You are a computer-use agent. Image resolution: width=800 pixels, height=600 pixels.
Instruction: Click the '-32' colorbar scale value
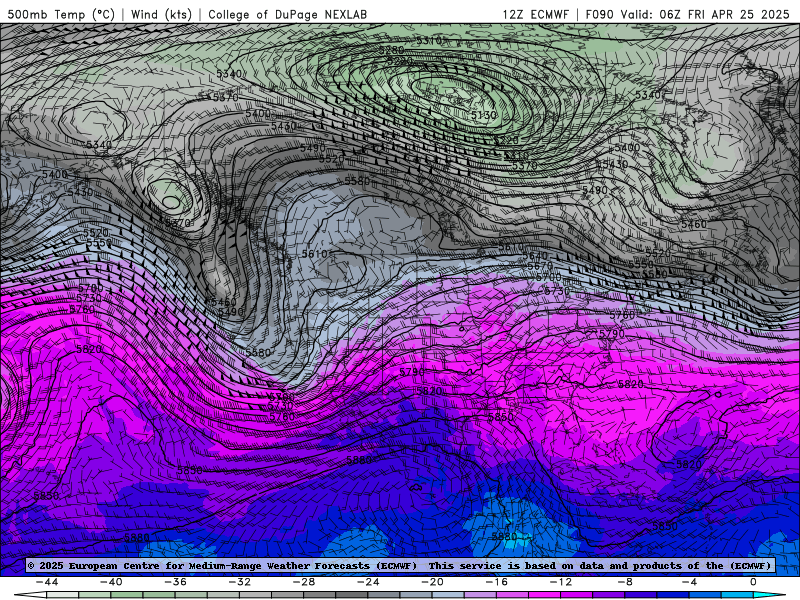coord(240,582)
